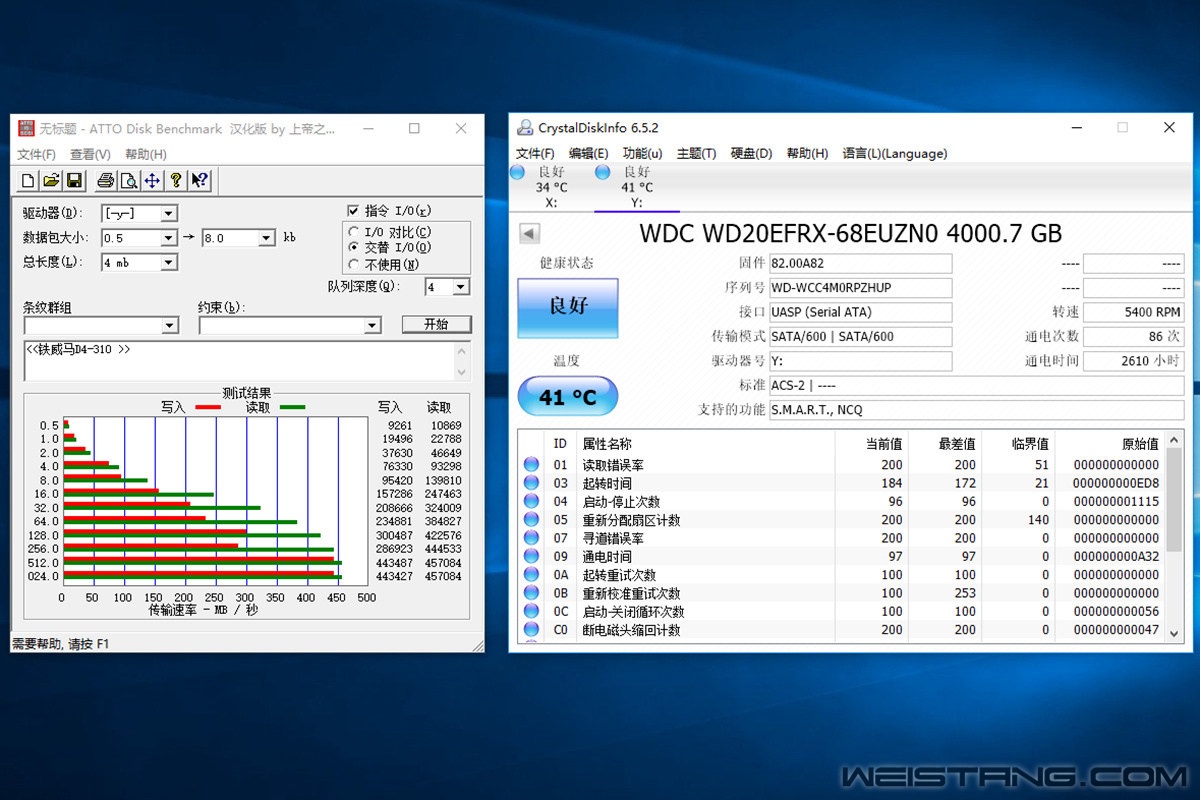
Task: Click status orb for attribute 03 起转时间
Action: pyautogui.click(x=531, y=483)
